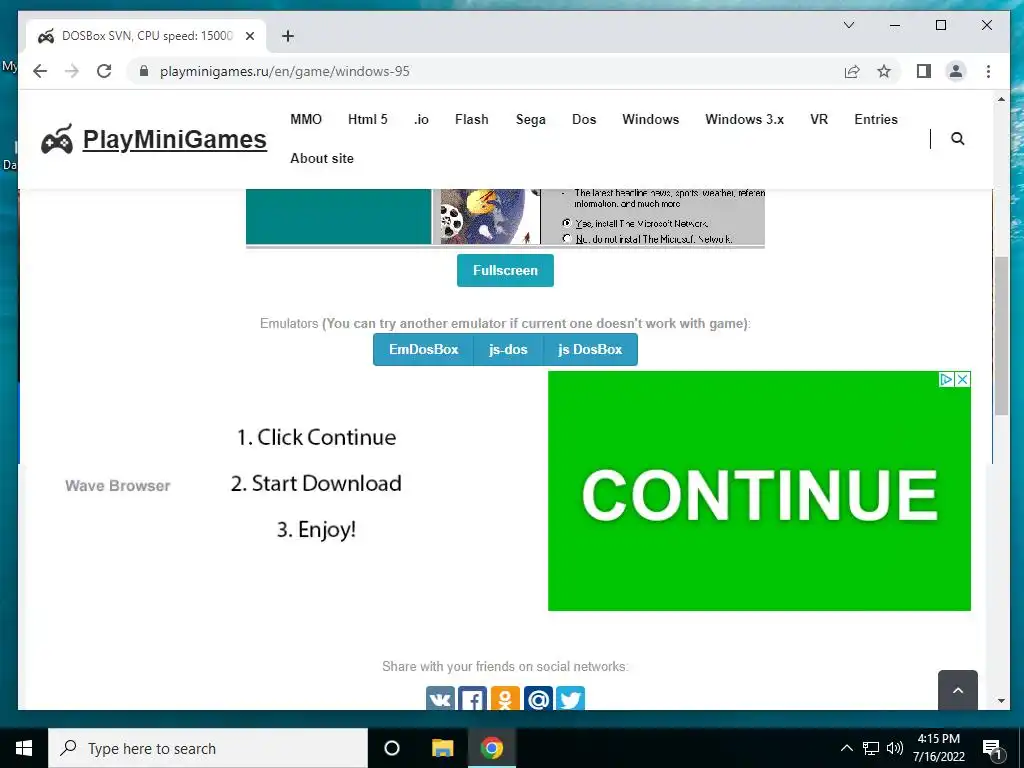Click the Fullscreen button

click(505, 270)
